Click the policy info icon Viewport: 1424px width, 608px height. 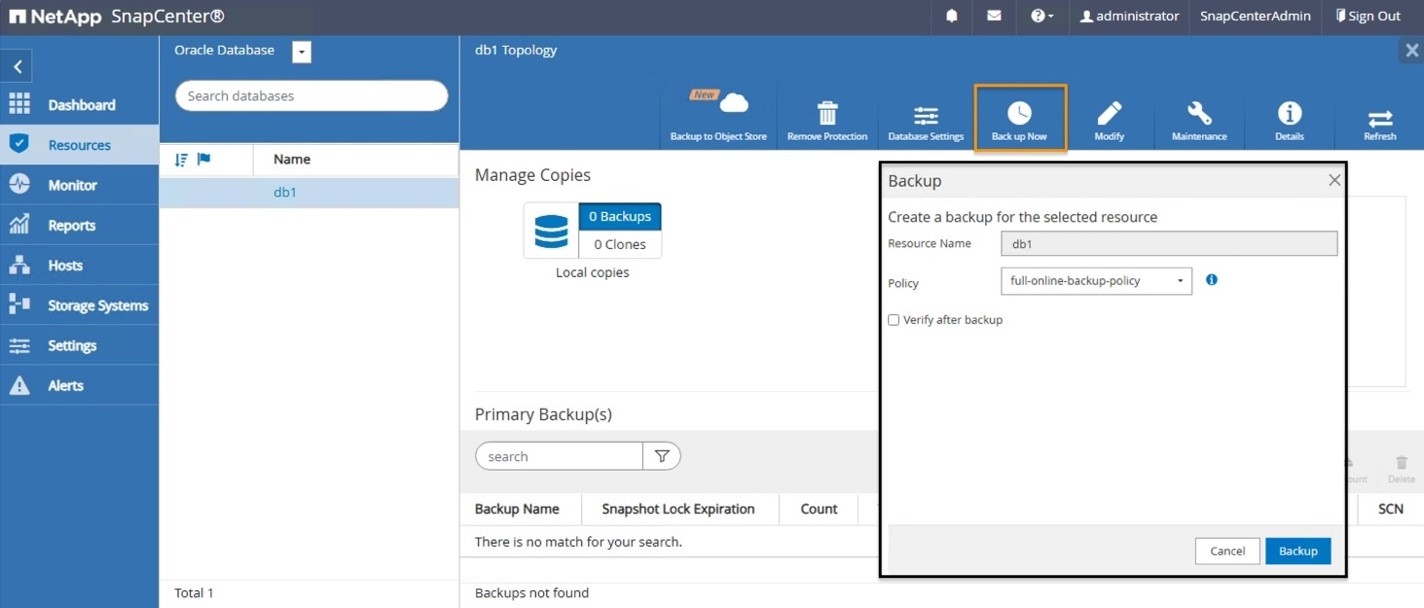pos(1211,280)
